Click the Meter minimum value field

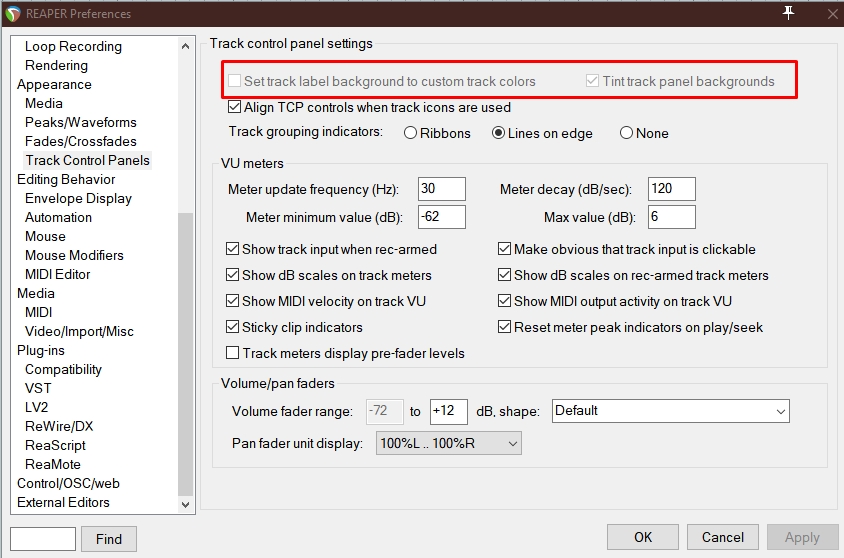pos(442,217)
